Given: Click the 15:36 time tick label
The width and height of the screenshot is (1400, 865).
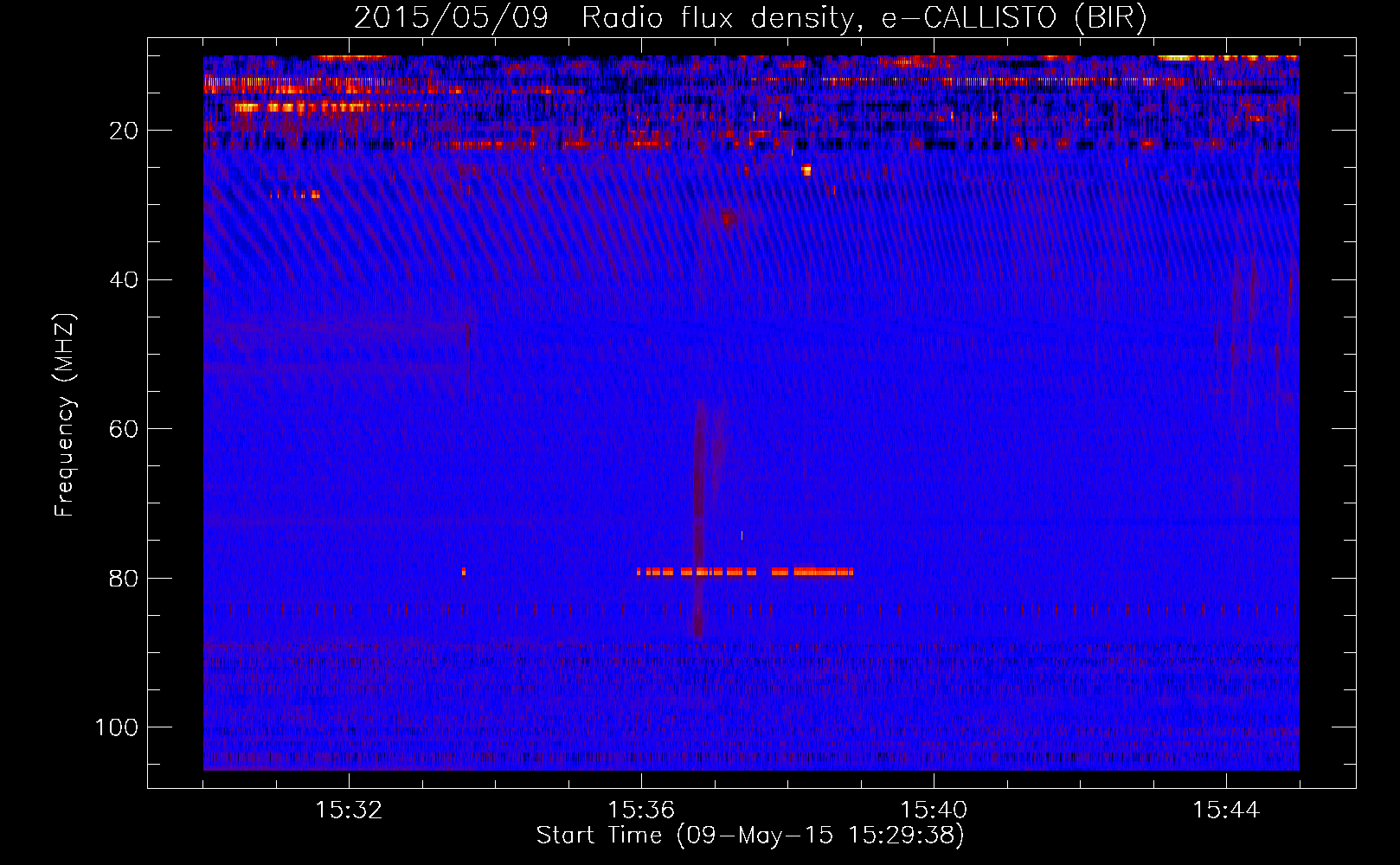Looking at the screenshot, I should (641, 811).
